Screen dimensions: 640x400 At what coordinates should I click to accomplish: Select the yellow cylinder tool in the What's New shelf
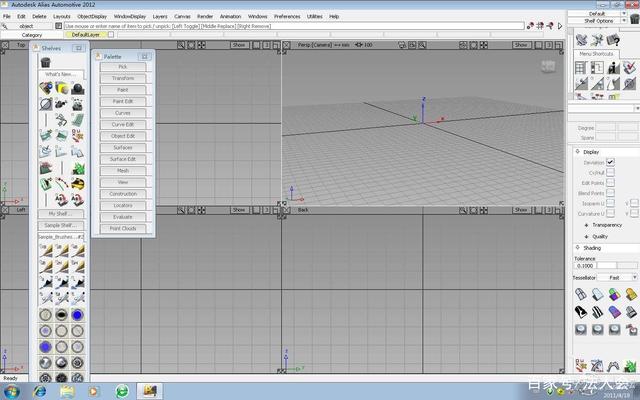62,88
